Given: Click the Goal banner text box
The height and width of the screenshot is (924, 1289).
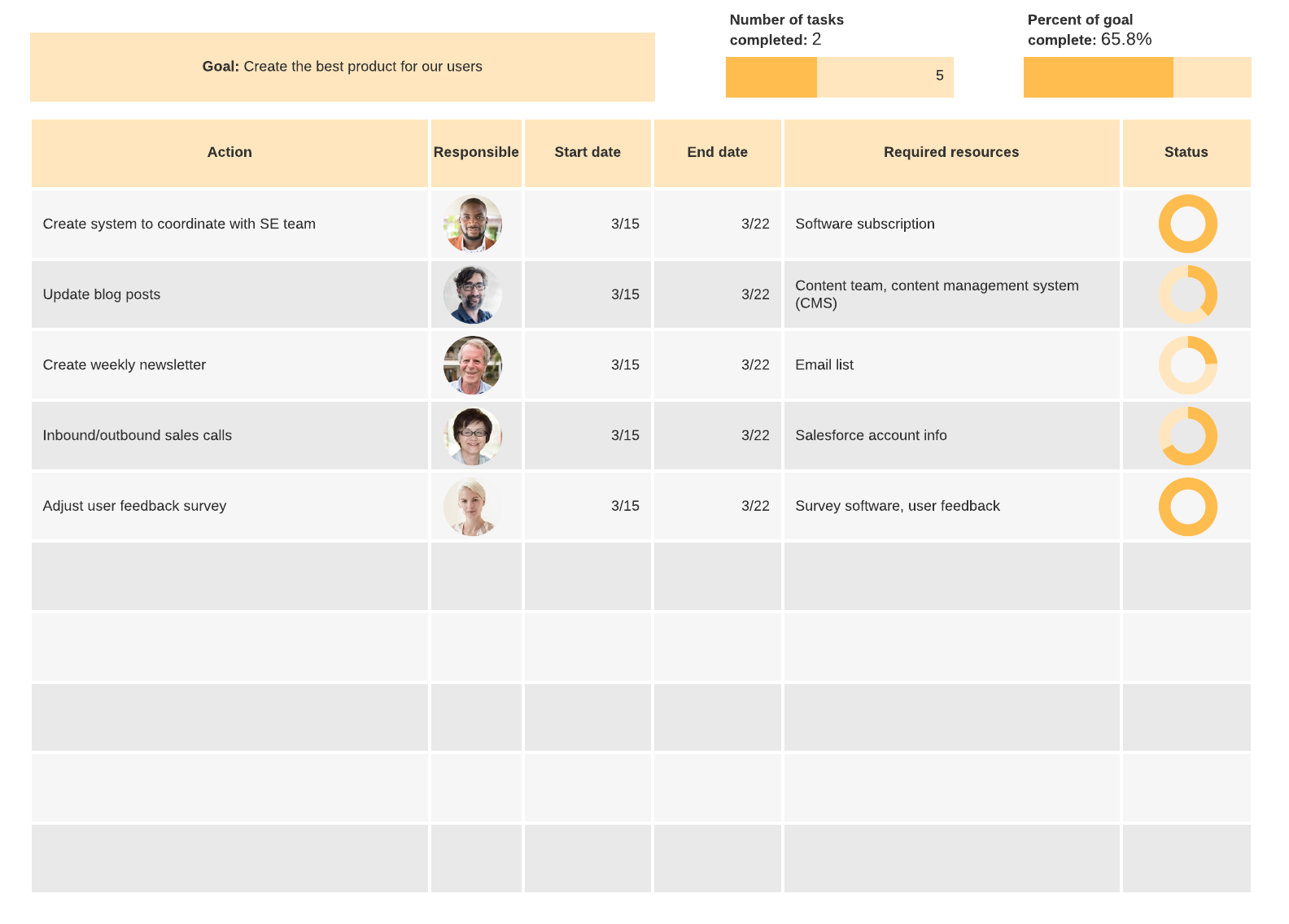Looking at the screenshot, I should click(x=342, y=67).
